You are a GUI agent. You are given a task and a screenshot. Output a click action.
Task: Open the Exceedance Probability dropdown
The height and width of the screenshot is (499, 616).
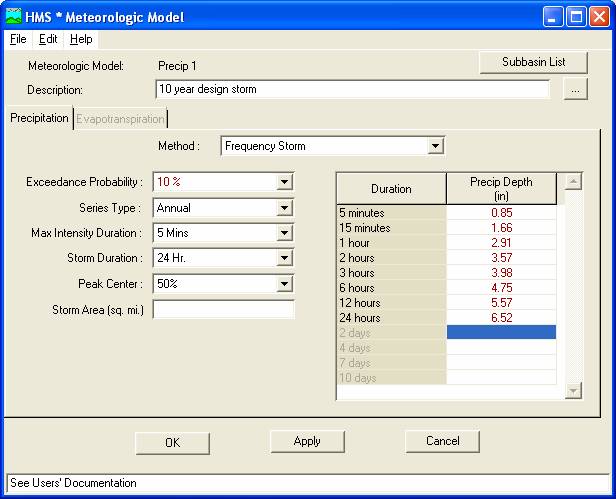point(284,183)
